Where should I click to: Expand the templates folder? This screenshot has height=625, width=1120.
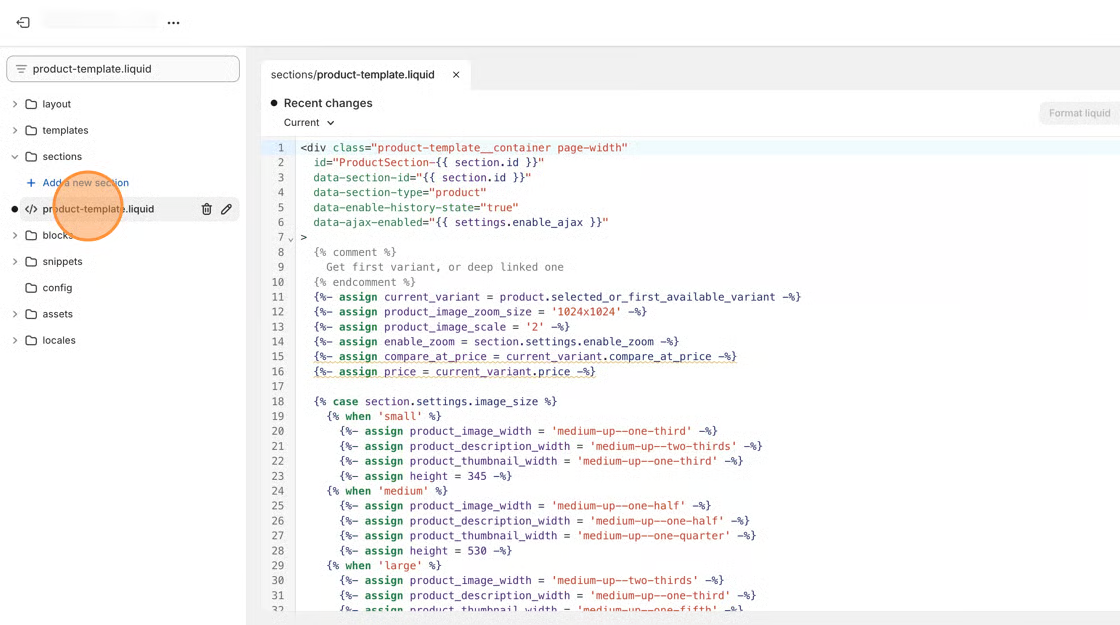point(15,130)
